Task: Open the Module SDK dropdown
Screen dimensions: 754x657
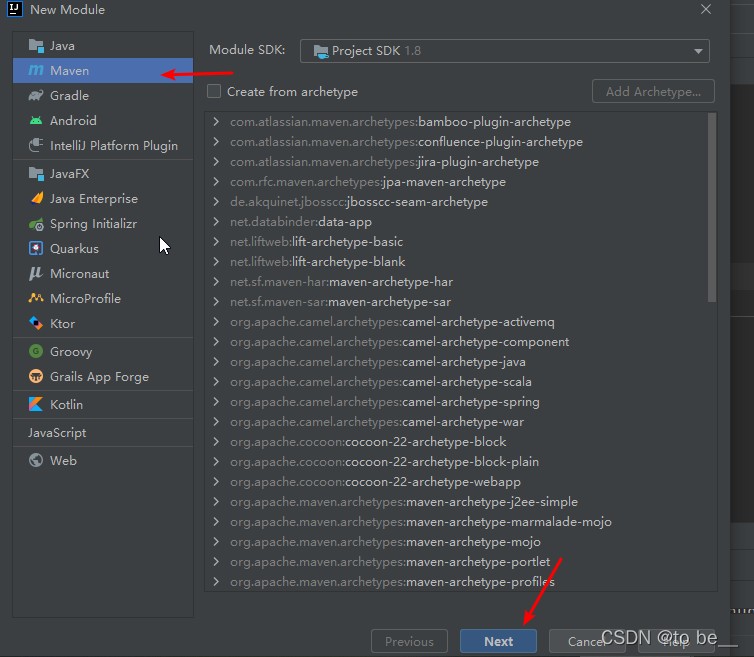Action: [x=504, y=51]
